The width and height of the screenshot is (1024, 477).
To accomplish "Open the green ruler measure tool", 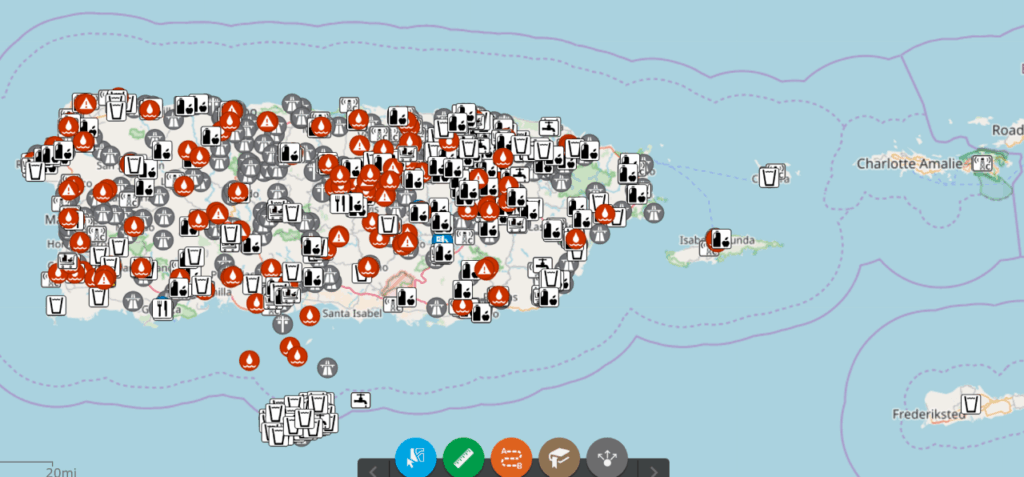I will (x=463, y=458).
